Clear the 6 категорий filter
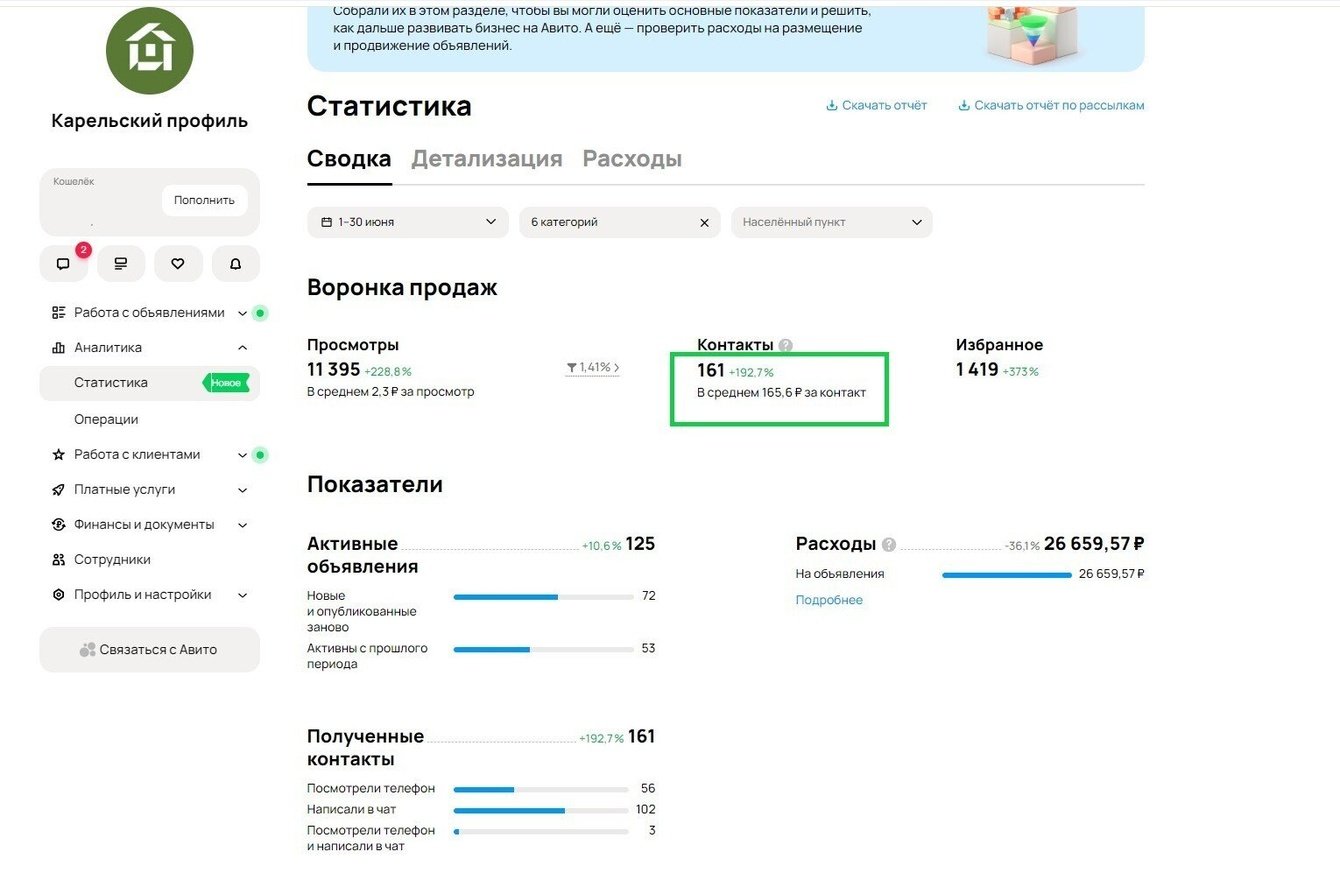The width and height of the screenshot is (1340, 887). point(704,223)
